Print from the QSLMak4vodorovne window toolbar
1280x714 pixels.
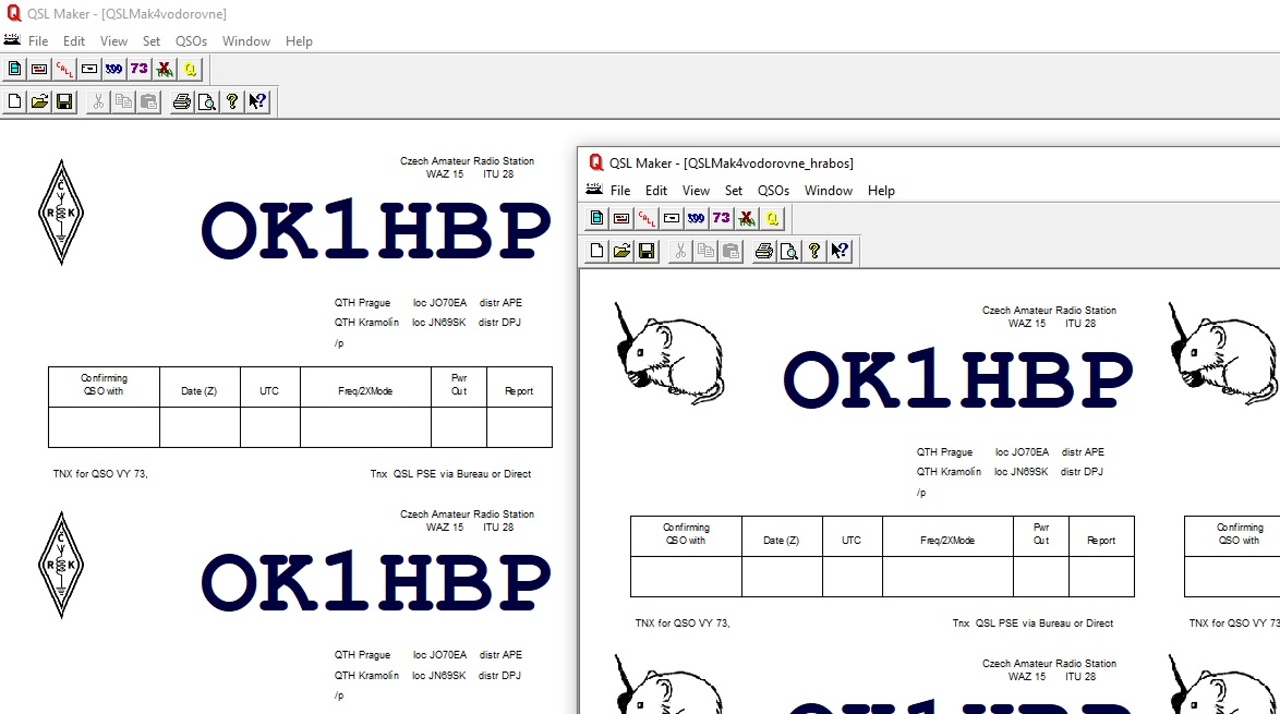181,101
